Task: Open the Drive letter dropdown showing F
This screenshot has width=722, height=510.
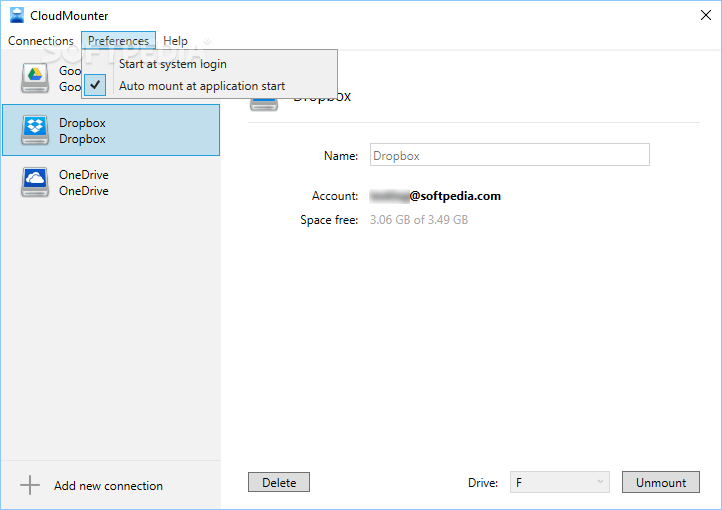Action: tap(559, 482)
